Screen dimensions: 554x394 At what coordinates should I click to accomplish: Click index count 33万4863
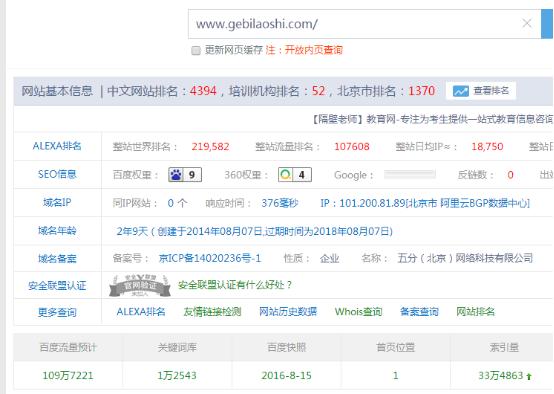pos(501,375)
